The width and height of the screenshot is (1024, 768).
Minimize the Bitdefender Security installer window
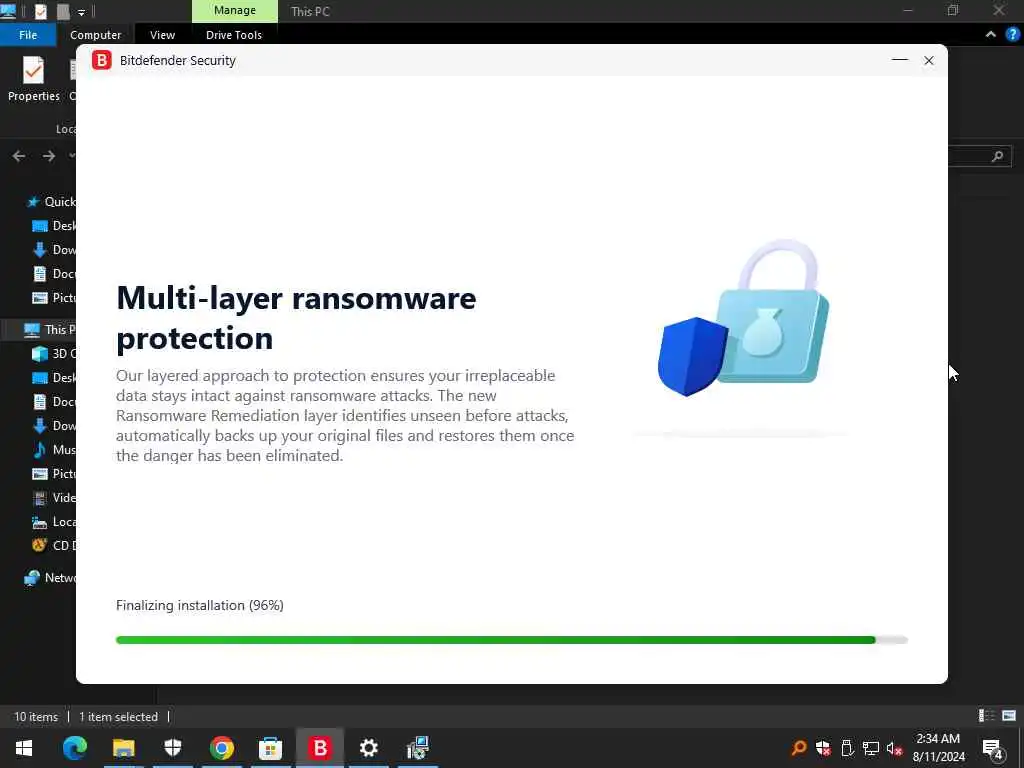point(899,60)
